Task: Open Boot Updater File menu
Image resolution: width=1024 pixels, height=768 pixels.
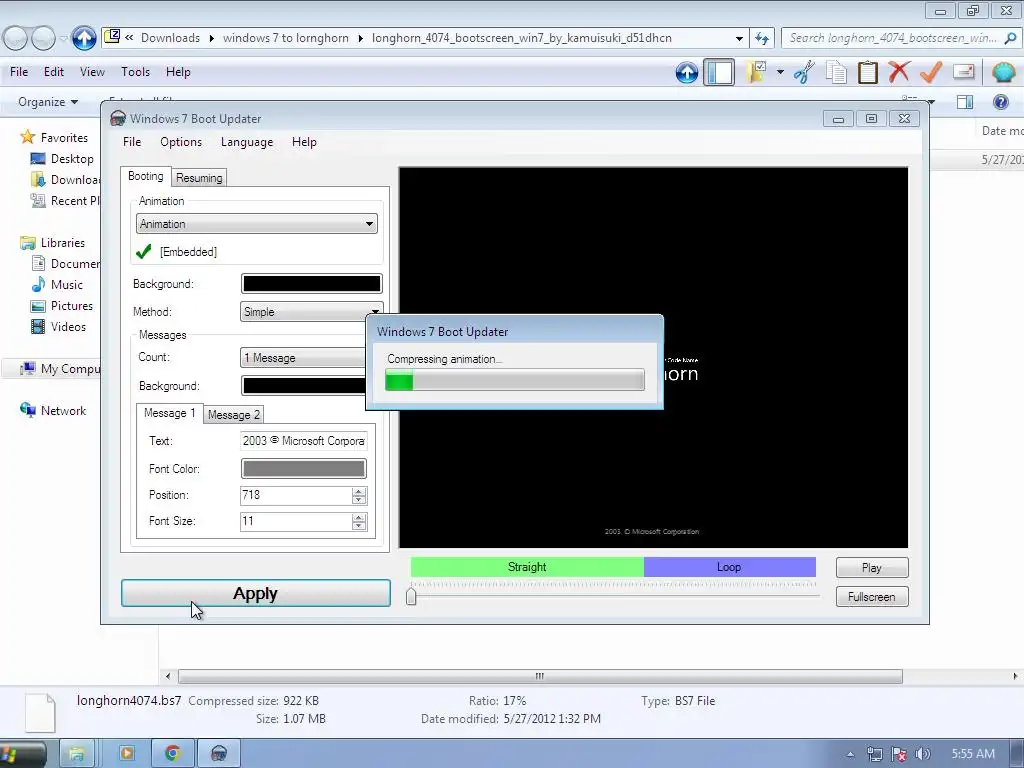Action: pyautogui.click(x=132, y=142)
